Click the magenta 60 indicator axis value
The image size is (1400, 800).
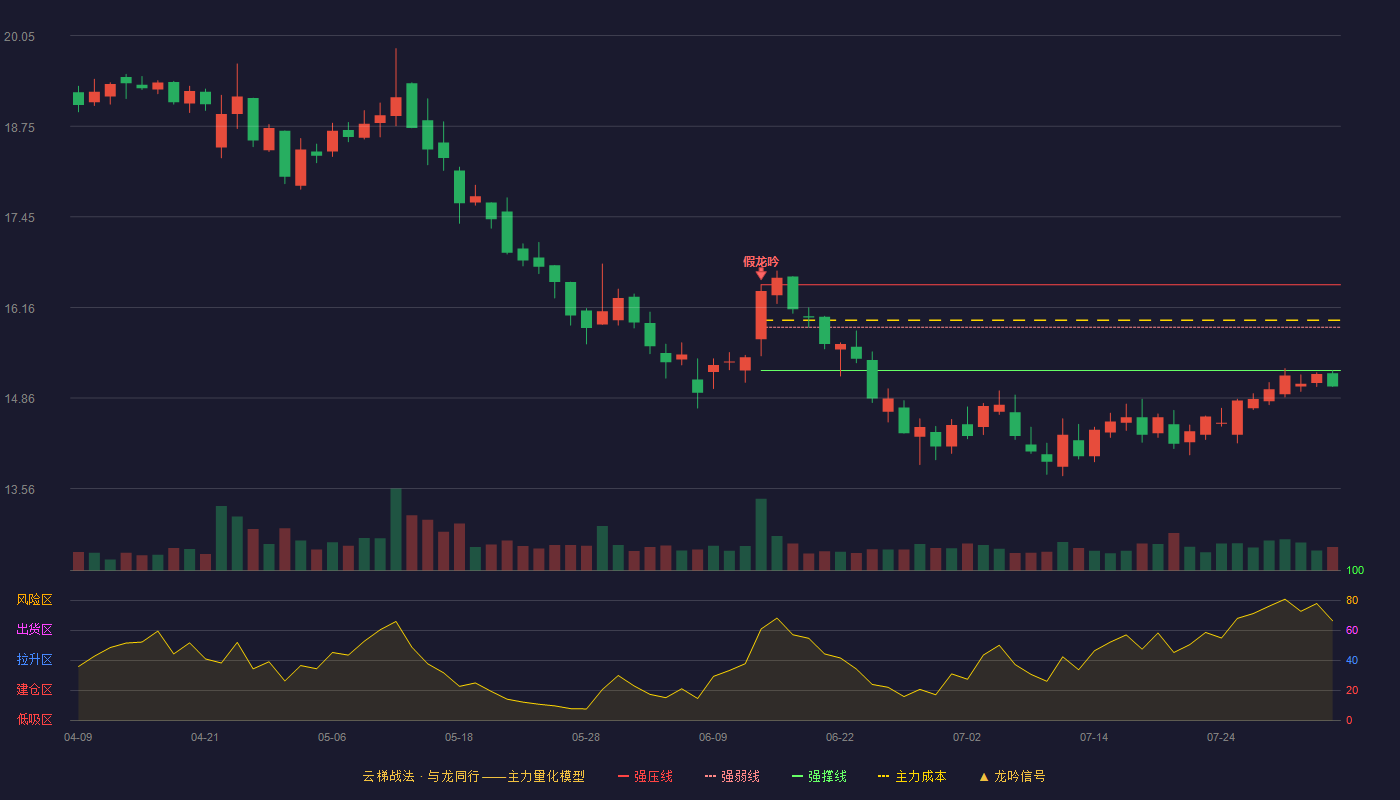pyautogui.click(x=1352, y=630)
